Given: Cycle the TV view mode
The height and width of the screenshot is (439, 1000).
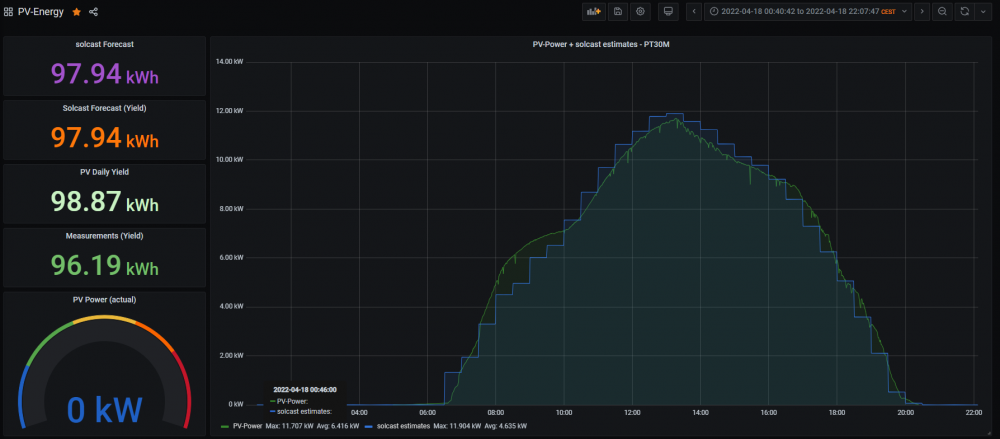Looking at the screenshot, I should click(668, 11).
